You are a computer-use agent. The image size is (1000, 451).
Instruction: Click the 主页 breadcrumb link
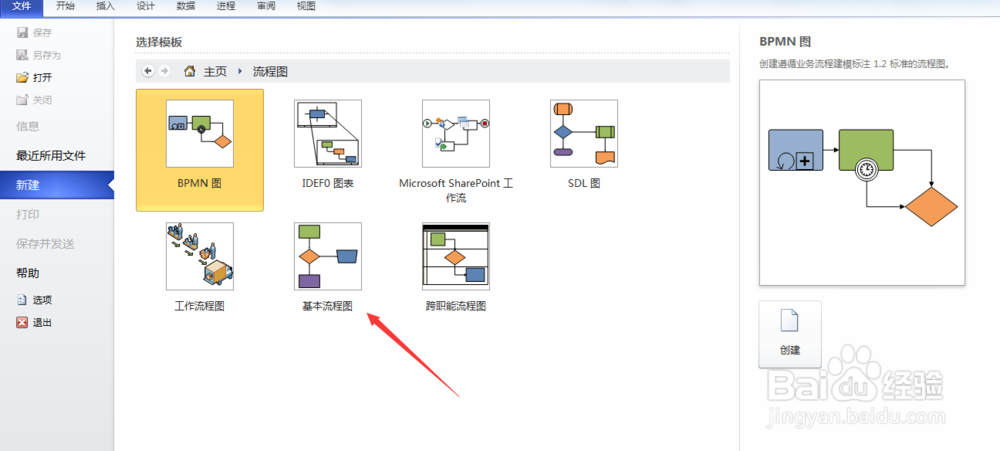(215, 71)
